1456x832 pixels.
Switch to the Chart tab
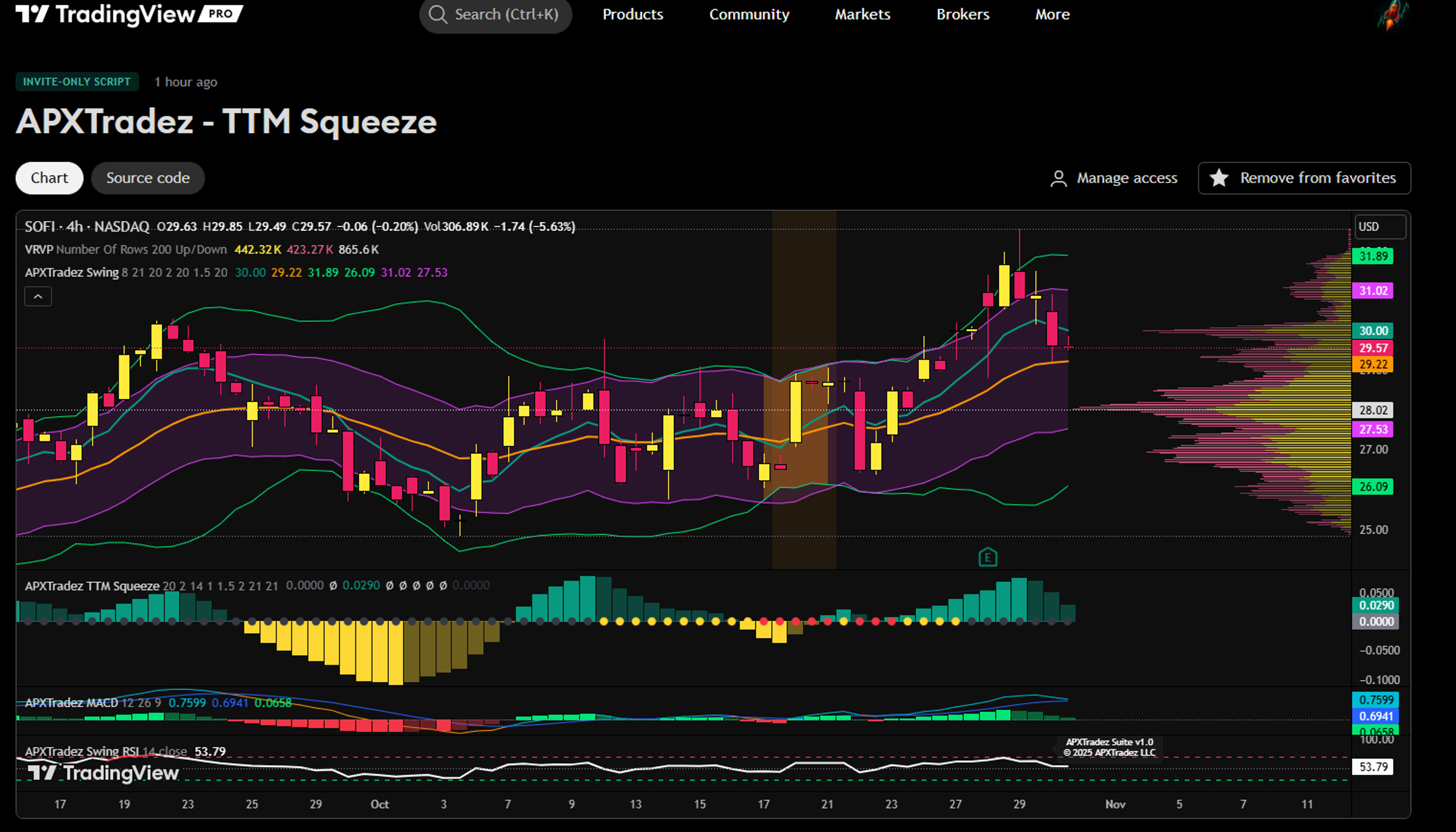click(49, 178)
